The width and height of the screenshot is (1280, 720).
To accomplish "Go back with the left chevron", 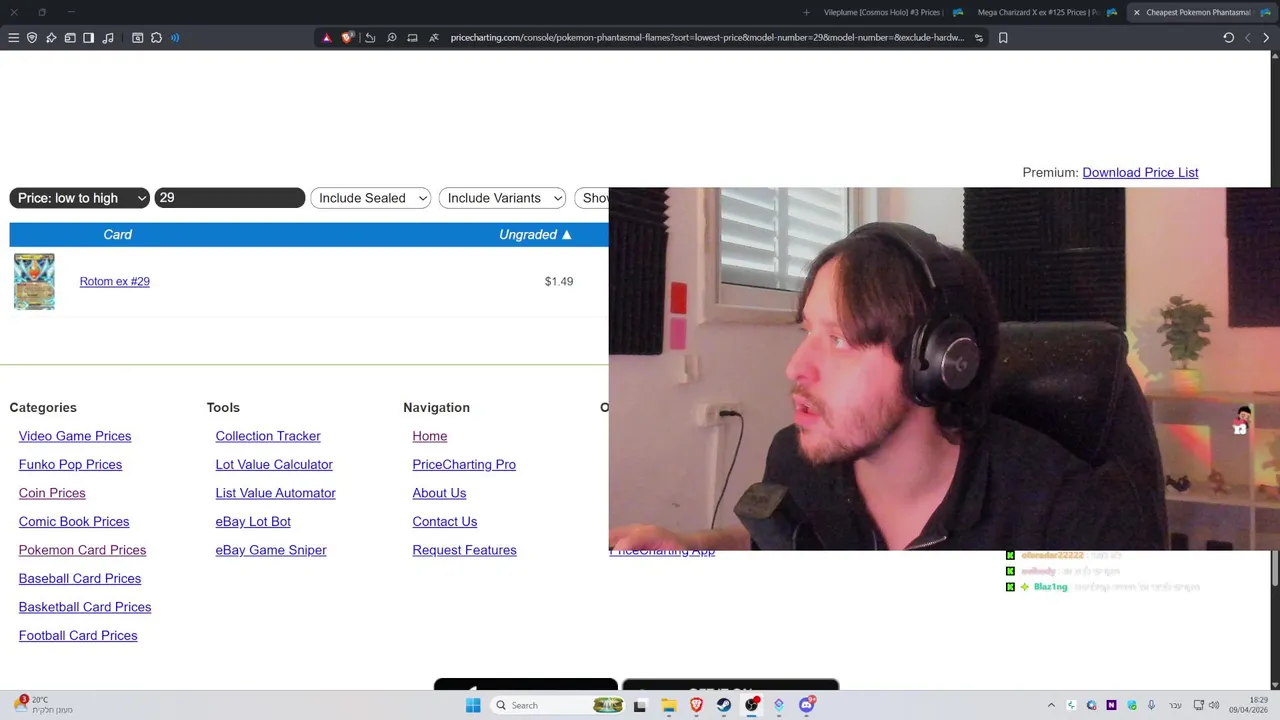I will coord(1247,38).
